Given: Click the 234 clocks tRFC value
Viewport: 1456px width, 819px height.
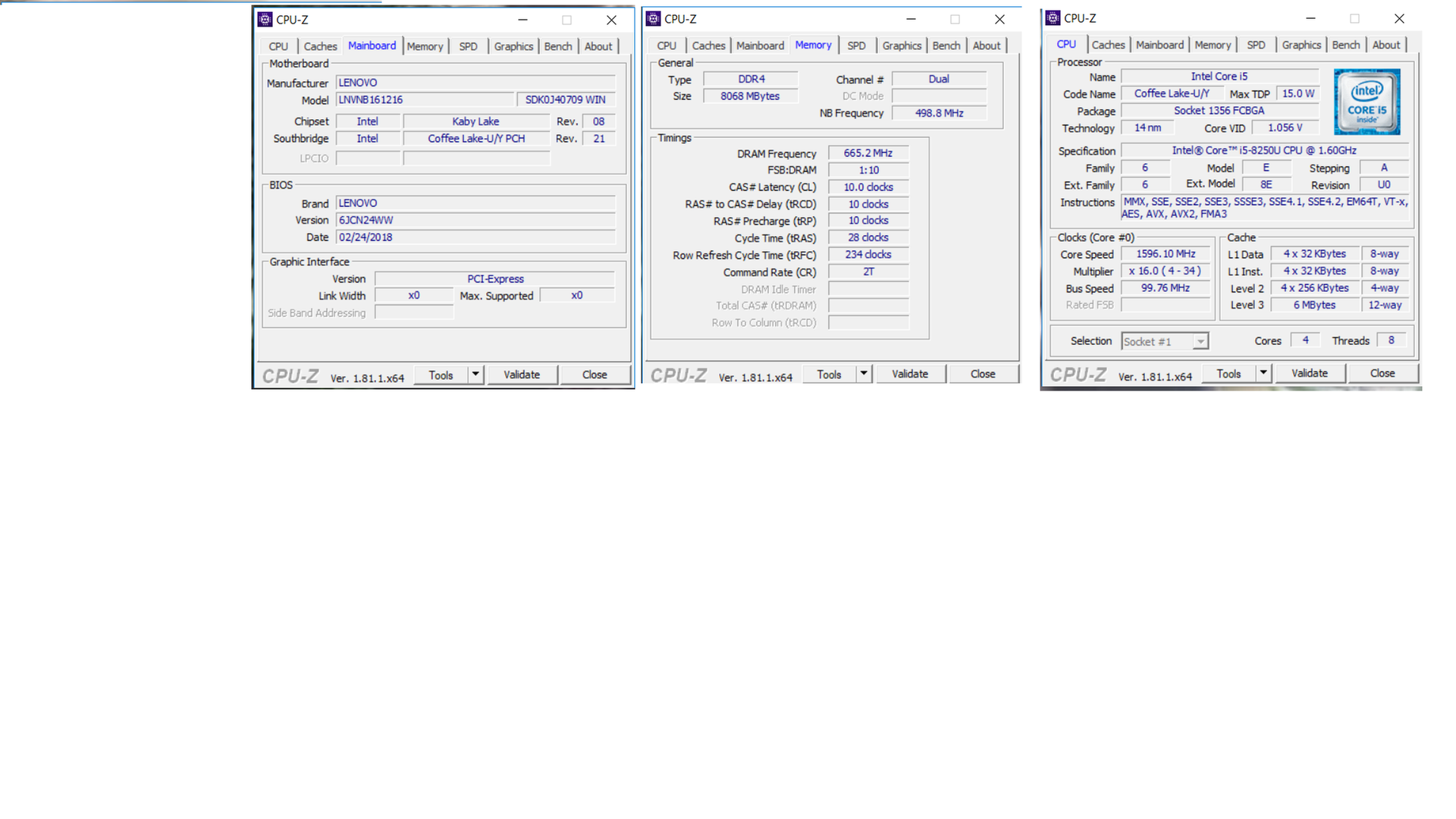Looking at the screenshot, I should pos(868,255).
